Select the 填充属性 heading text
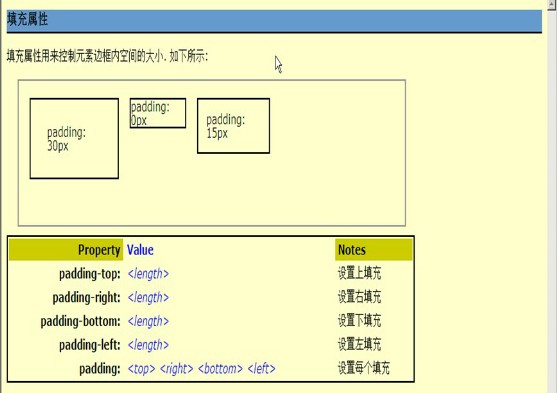This screenshot has height=393, width=559. tap(27, 19)
